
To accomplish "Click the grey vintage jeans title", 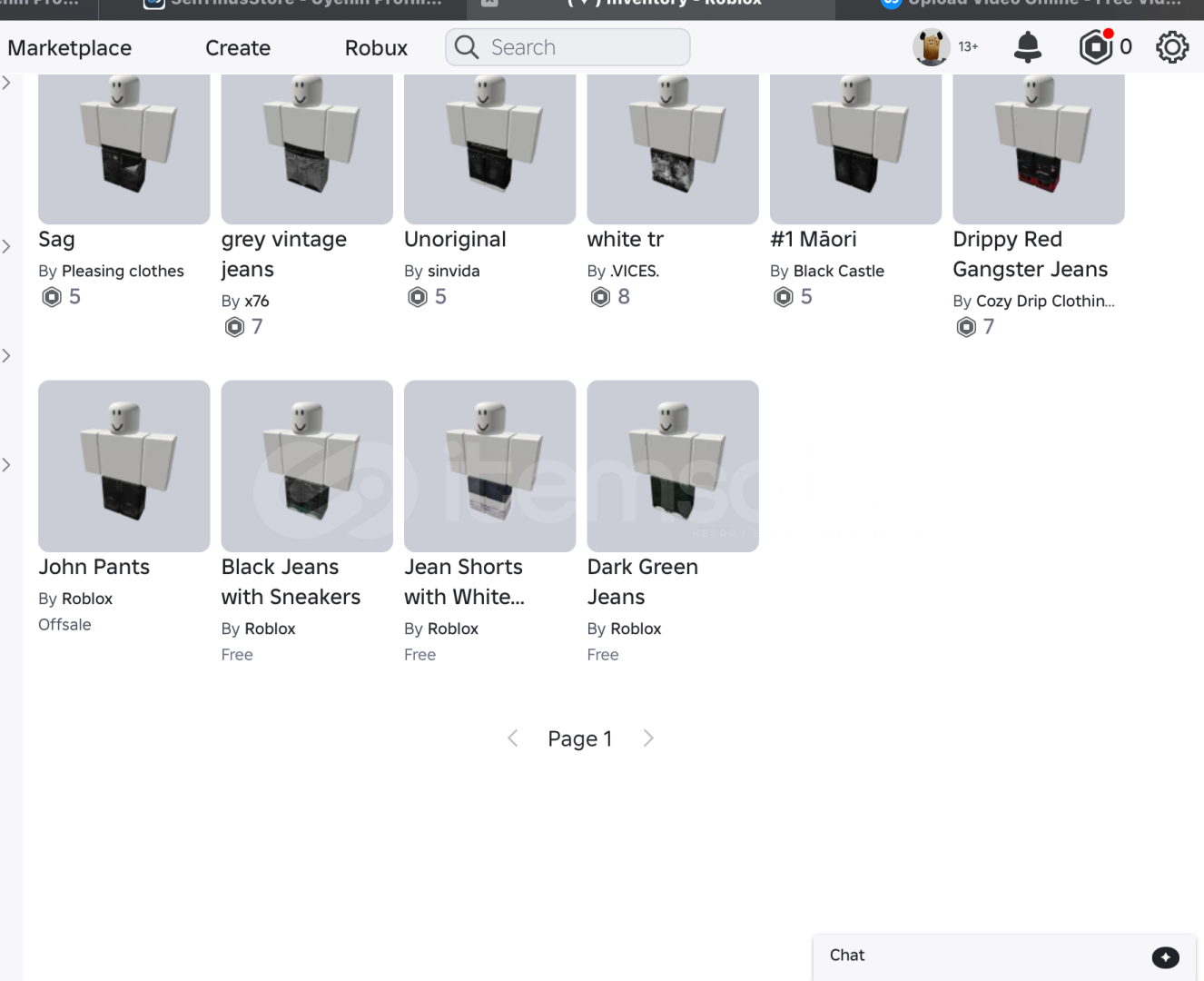I will click(x=284, y=254).
